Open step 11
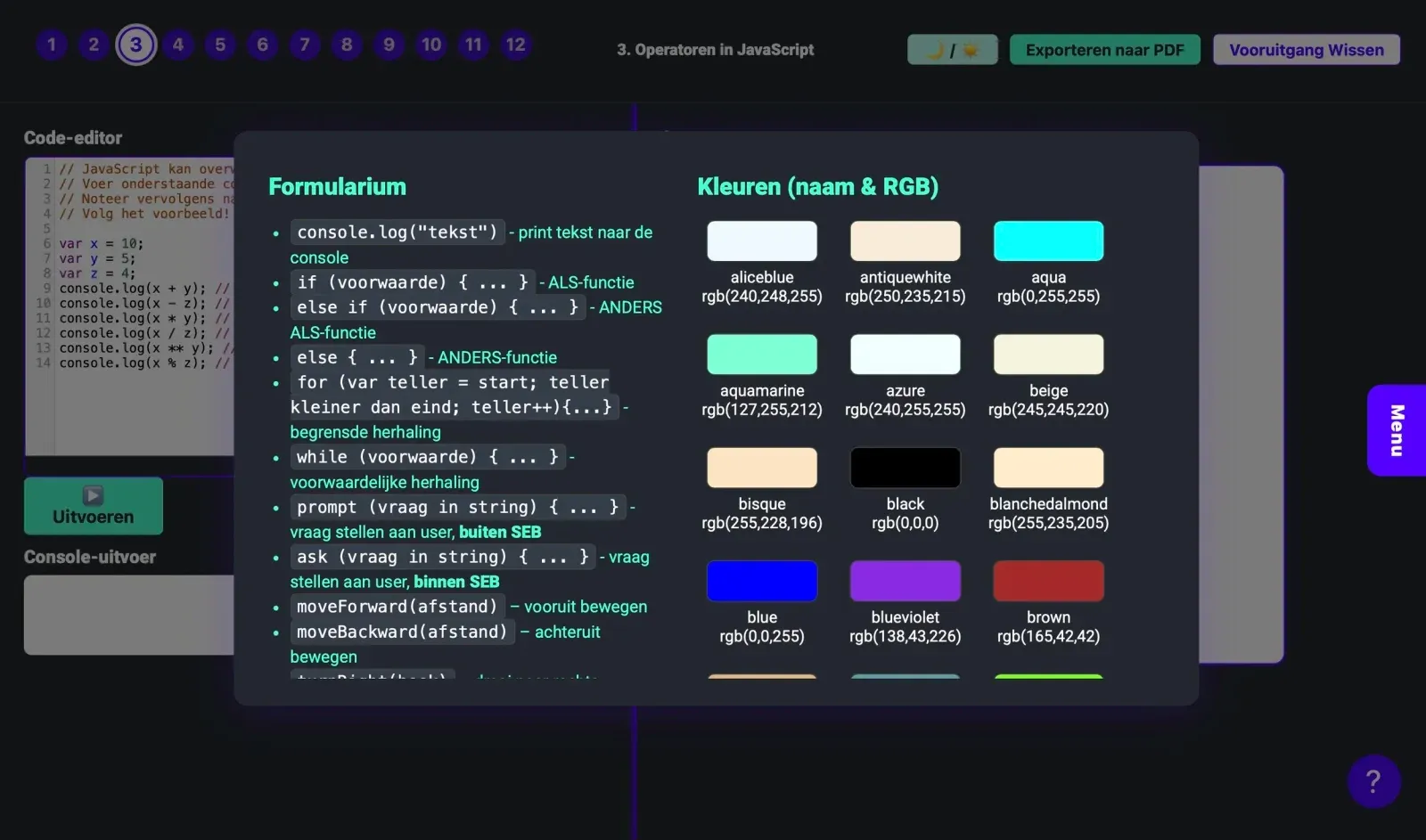 [473, 45]
